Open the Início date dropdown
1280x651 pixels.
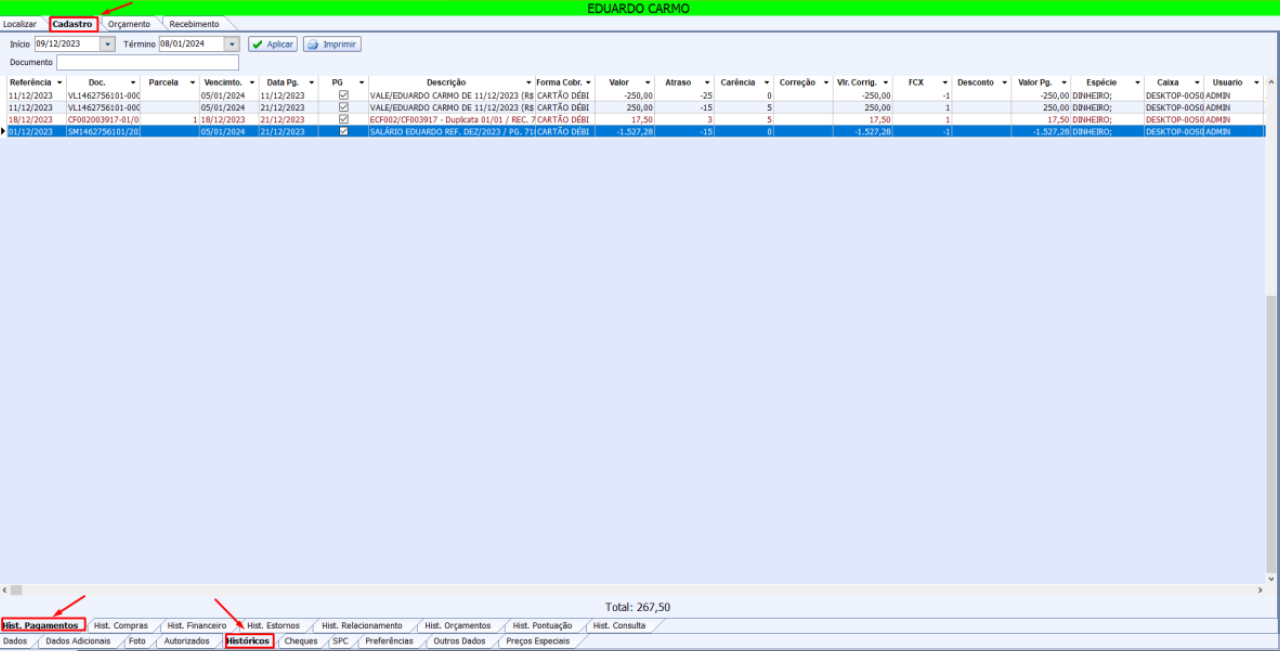[x=107, y=44]
